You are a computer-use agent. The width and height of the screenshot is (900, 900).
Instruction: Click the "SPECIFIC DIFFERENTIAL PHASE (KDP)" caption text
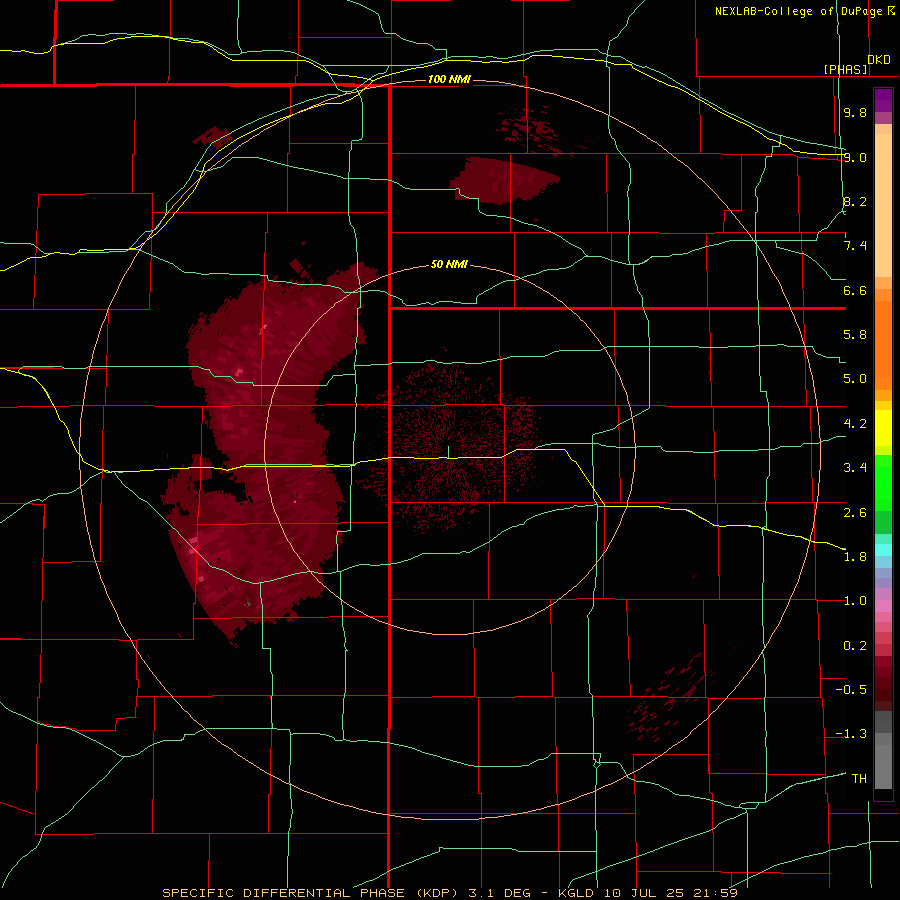pos(311,893)
